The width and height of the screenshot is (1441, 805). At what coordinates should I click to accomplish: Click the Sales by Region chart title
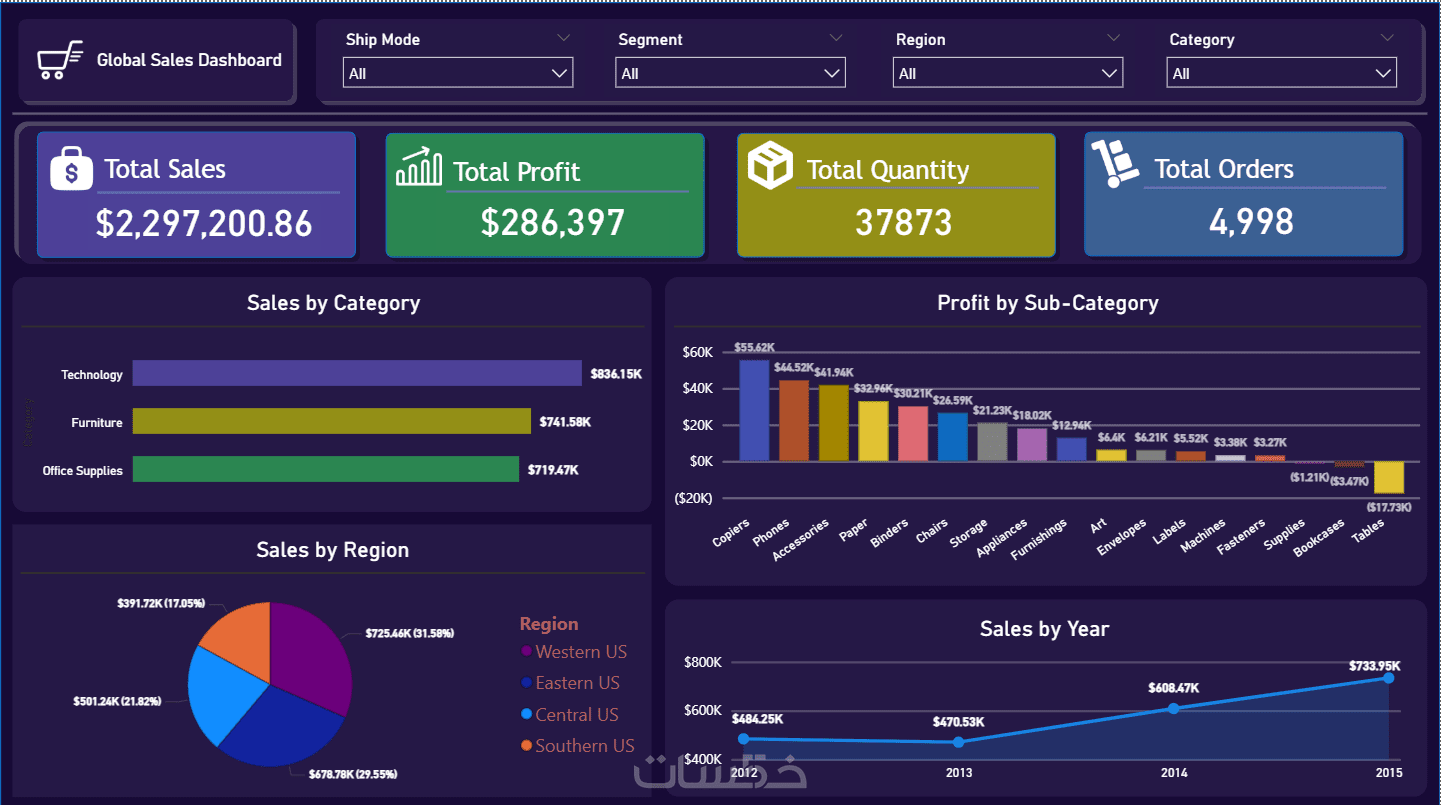(332, 550)
